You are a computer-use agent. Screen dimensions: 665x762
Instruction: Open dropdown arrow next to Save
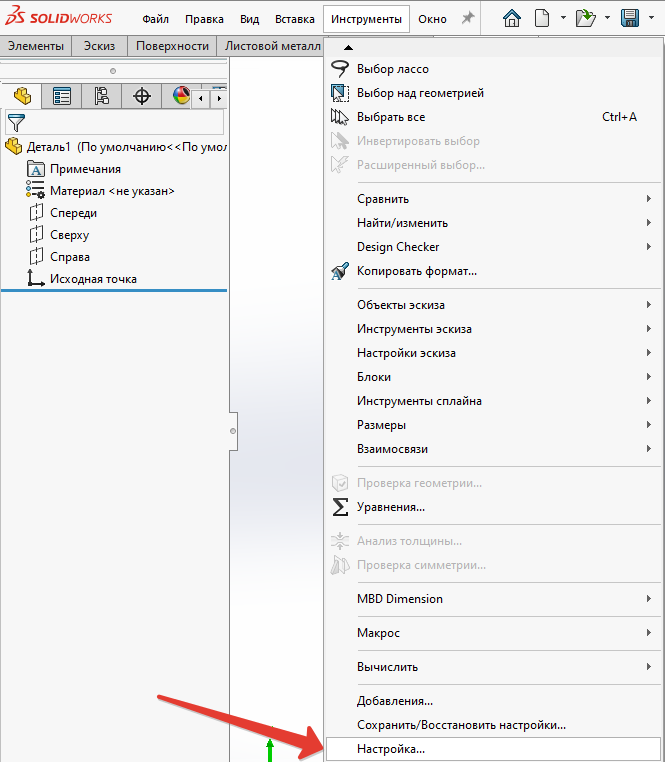pos(651,18)
